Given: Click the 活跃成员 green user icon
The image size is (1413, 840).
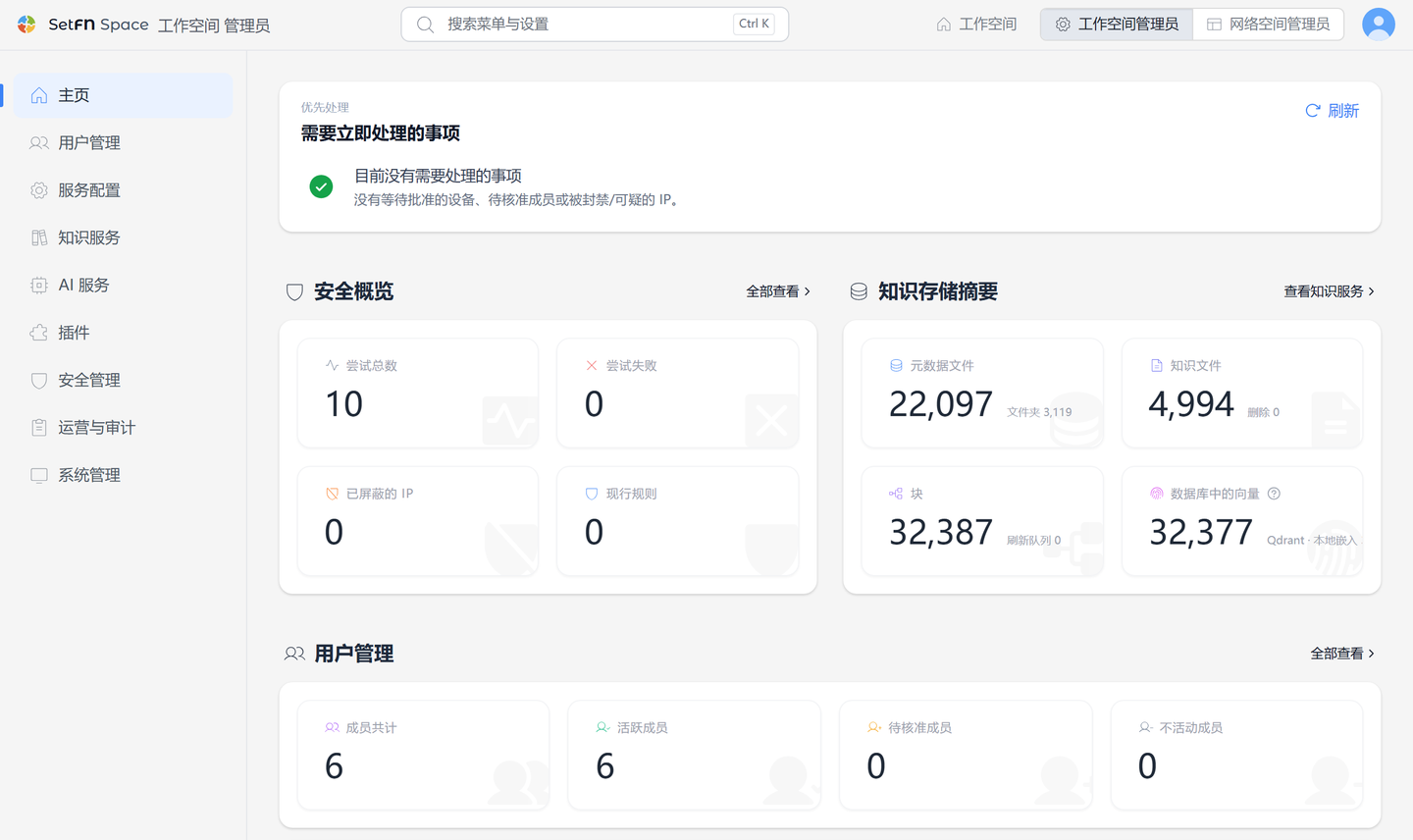Looking at the screenshot, I should [603, 728].
